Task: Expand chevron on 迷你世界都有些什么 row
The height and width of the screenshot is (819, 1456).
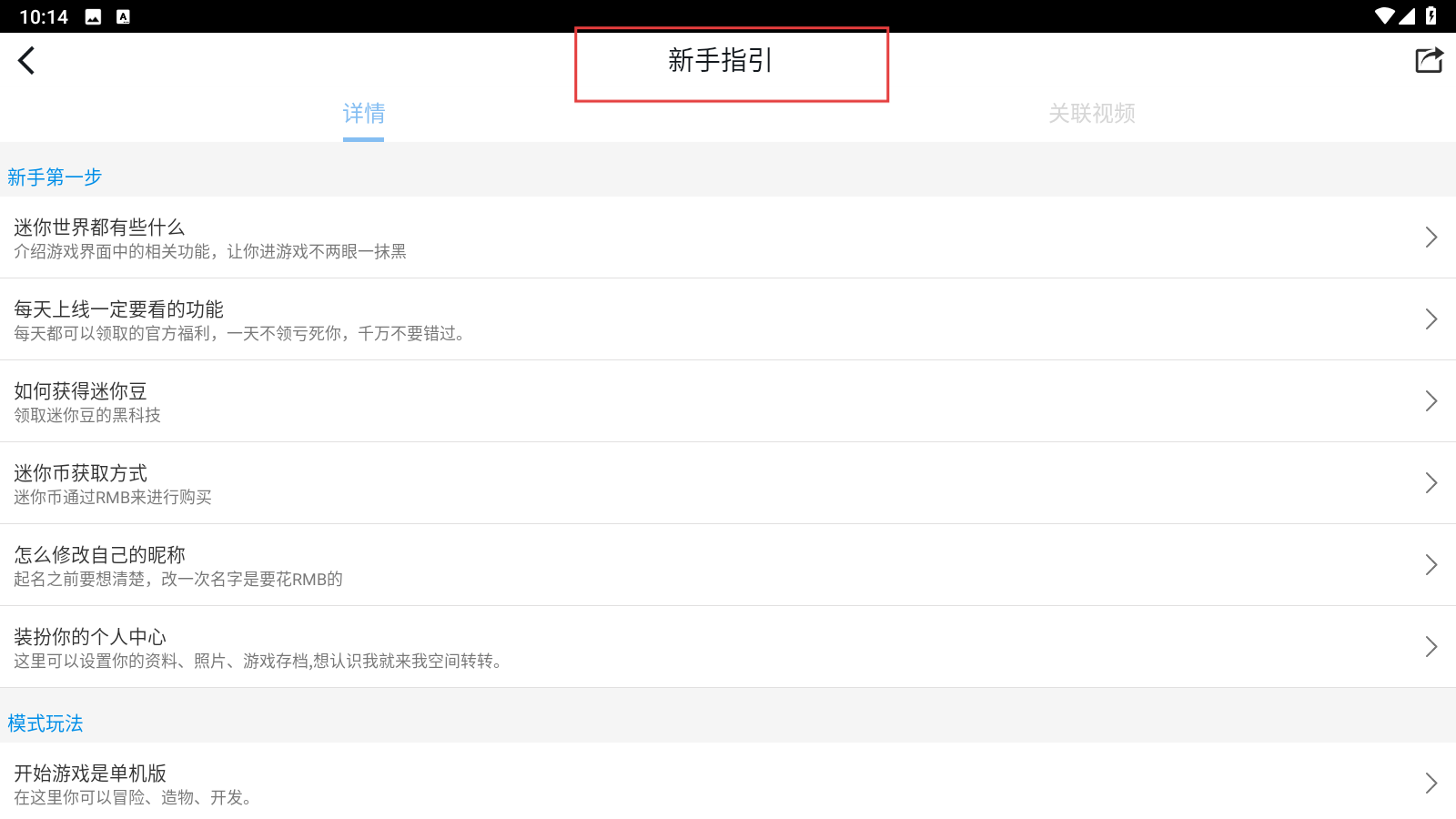Action: (x=1431, y=238)
